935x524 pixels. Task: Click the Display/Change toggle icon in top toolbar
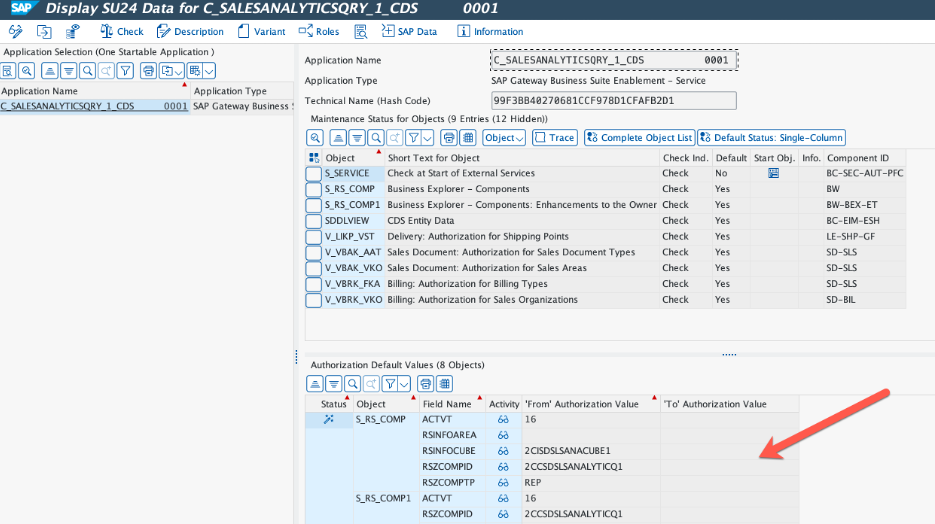(15, 32)
